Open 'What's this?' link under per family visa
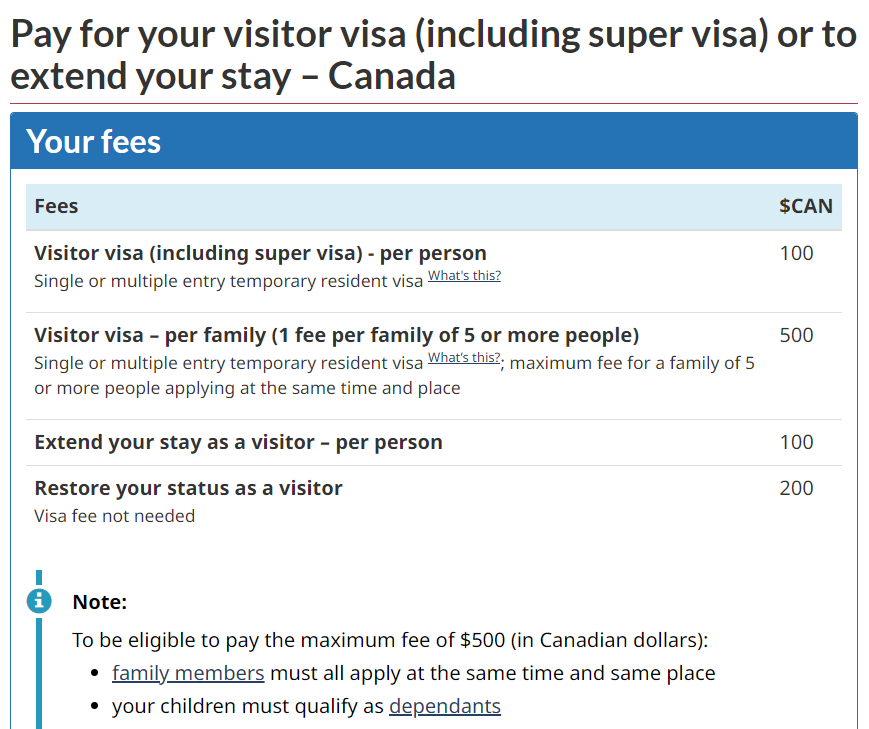This screenshot has height=729, width=869. (464, 358)
